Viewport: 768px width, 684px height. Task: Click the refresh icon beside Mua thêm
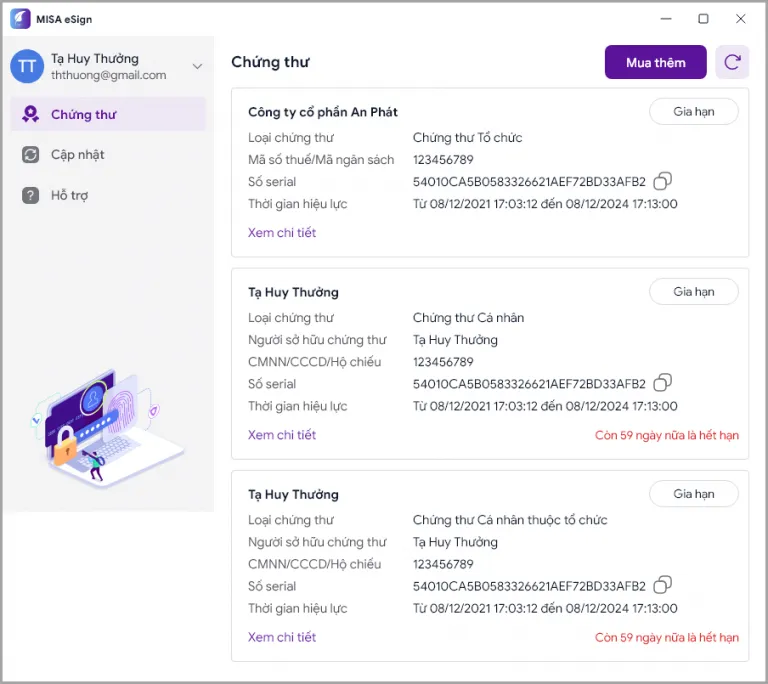coord(732,62)
